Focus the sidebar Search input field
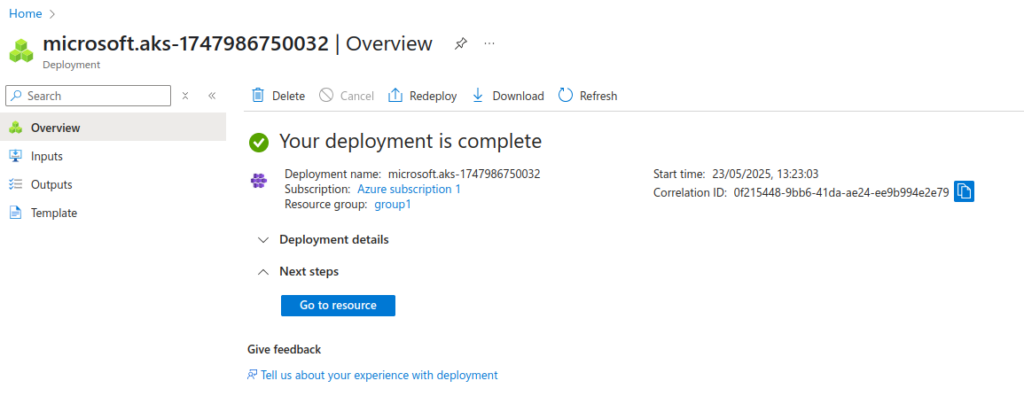The width and height of the screenshot is (1024, 404). (x=95, y=96)
